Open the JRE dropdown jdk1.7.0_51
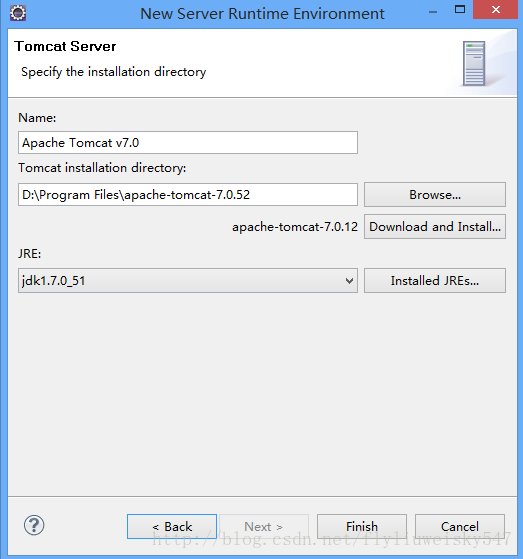 [x=188, y=281]
